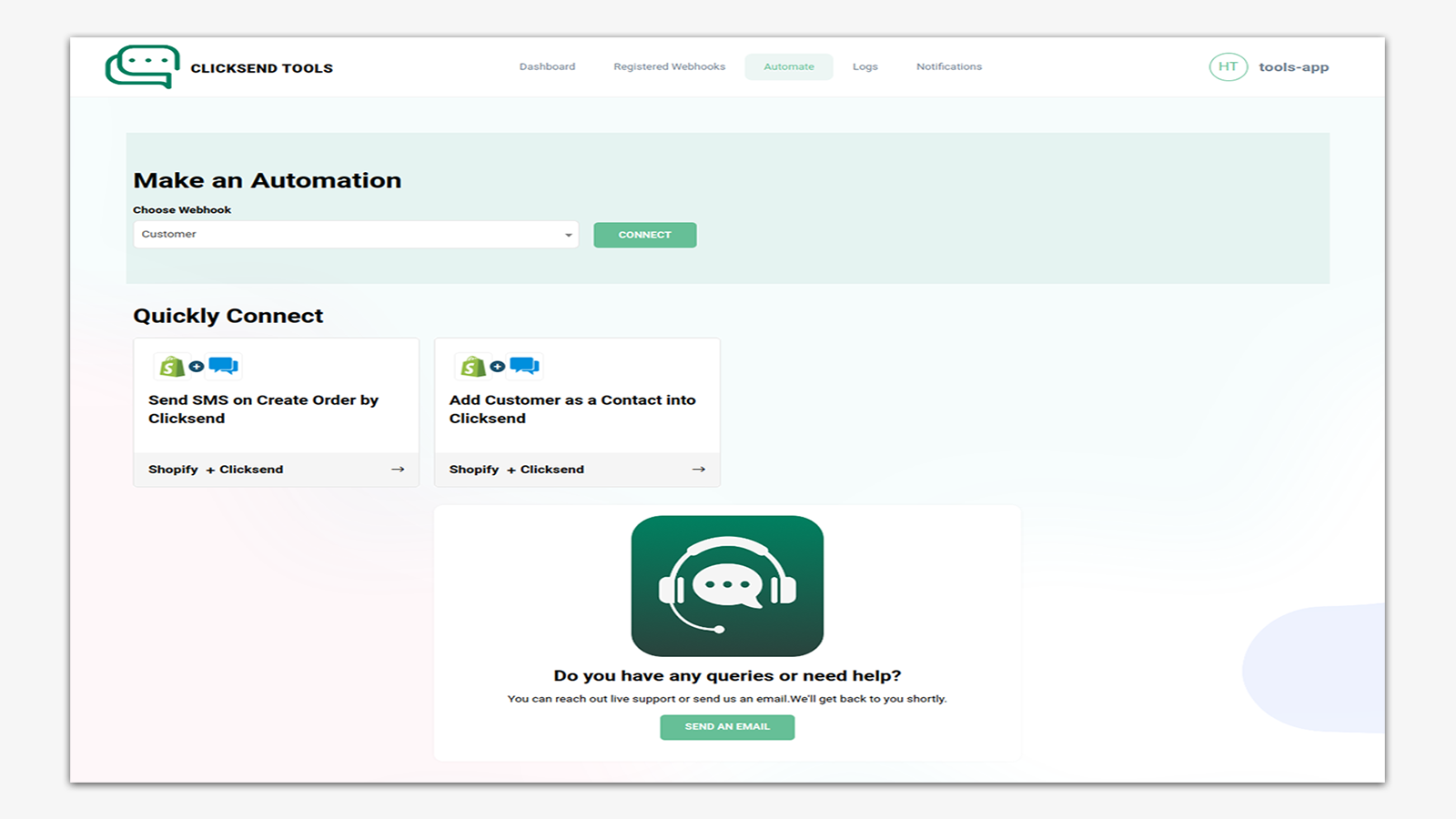The image size is (1456, 819).
Task: Switch to the Logs tab
Action: click(x=865, y=66)
